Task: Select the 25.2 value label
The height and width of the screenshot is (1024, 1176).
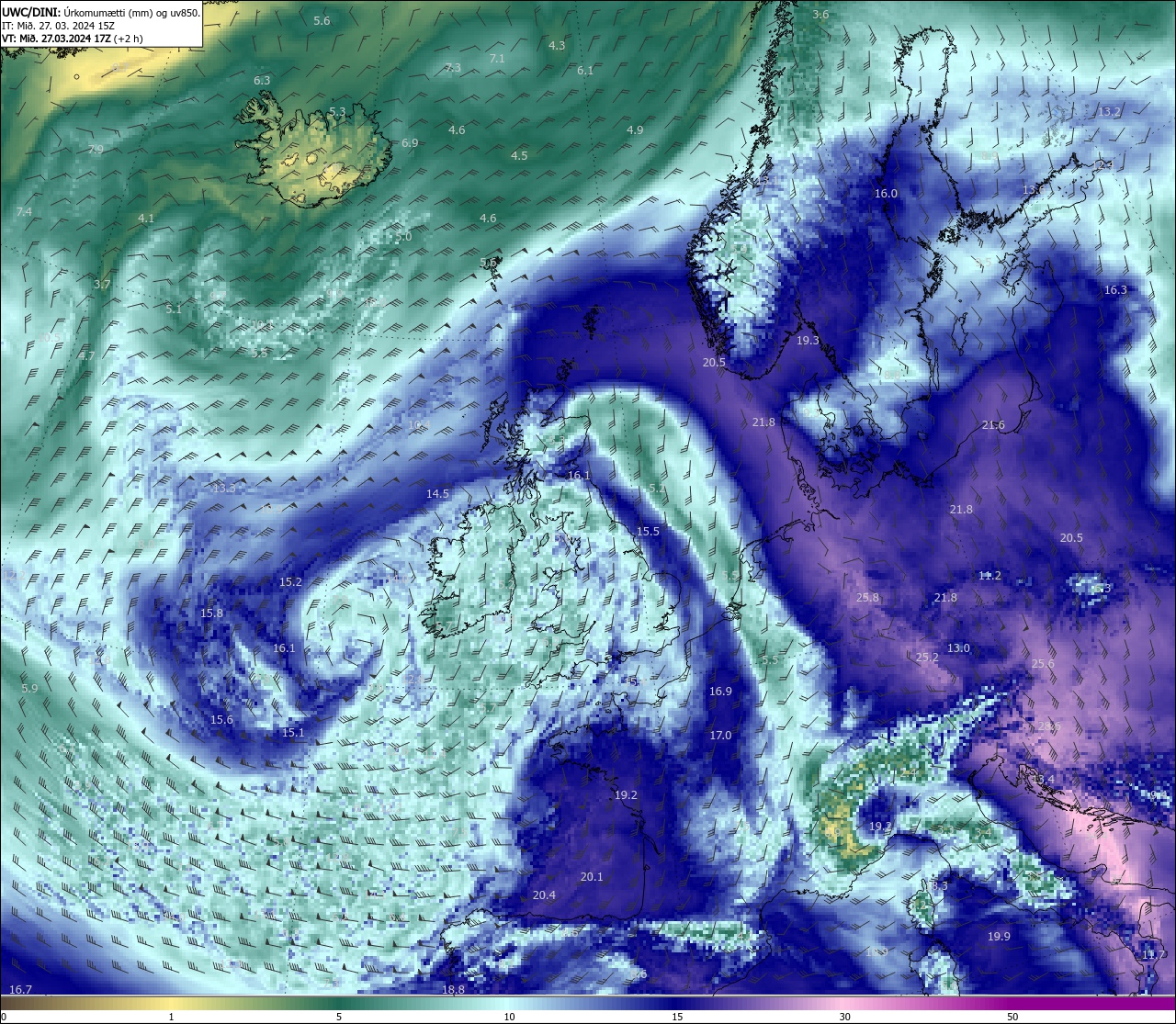Action: (x=927, y=657)
